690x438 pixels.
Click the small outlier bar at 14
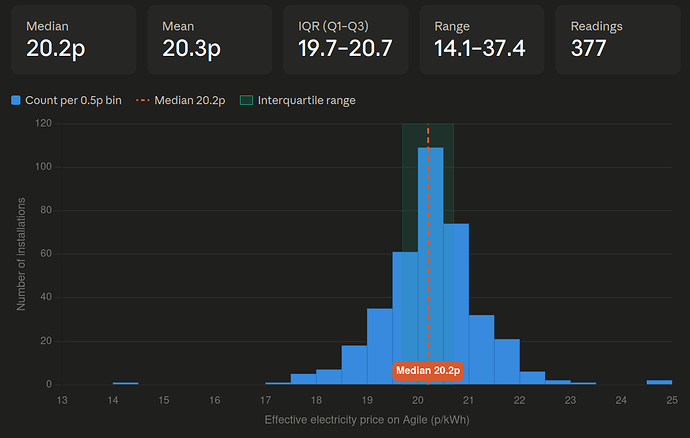tap(125, 383)
